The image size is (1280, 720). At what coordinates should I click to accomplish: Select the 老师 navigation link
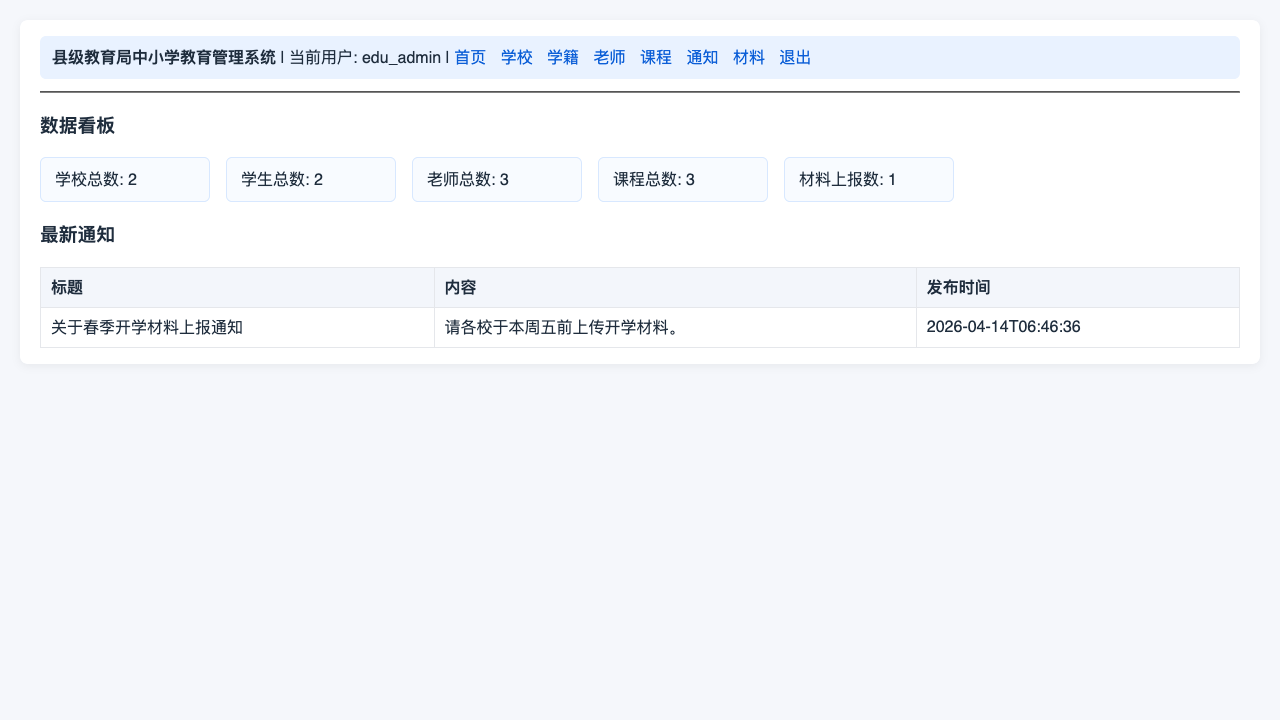(x=610, y=58)
